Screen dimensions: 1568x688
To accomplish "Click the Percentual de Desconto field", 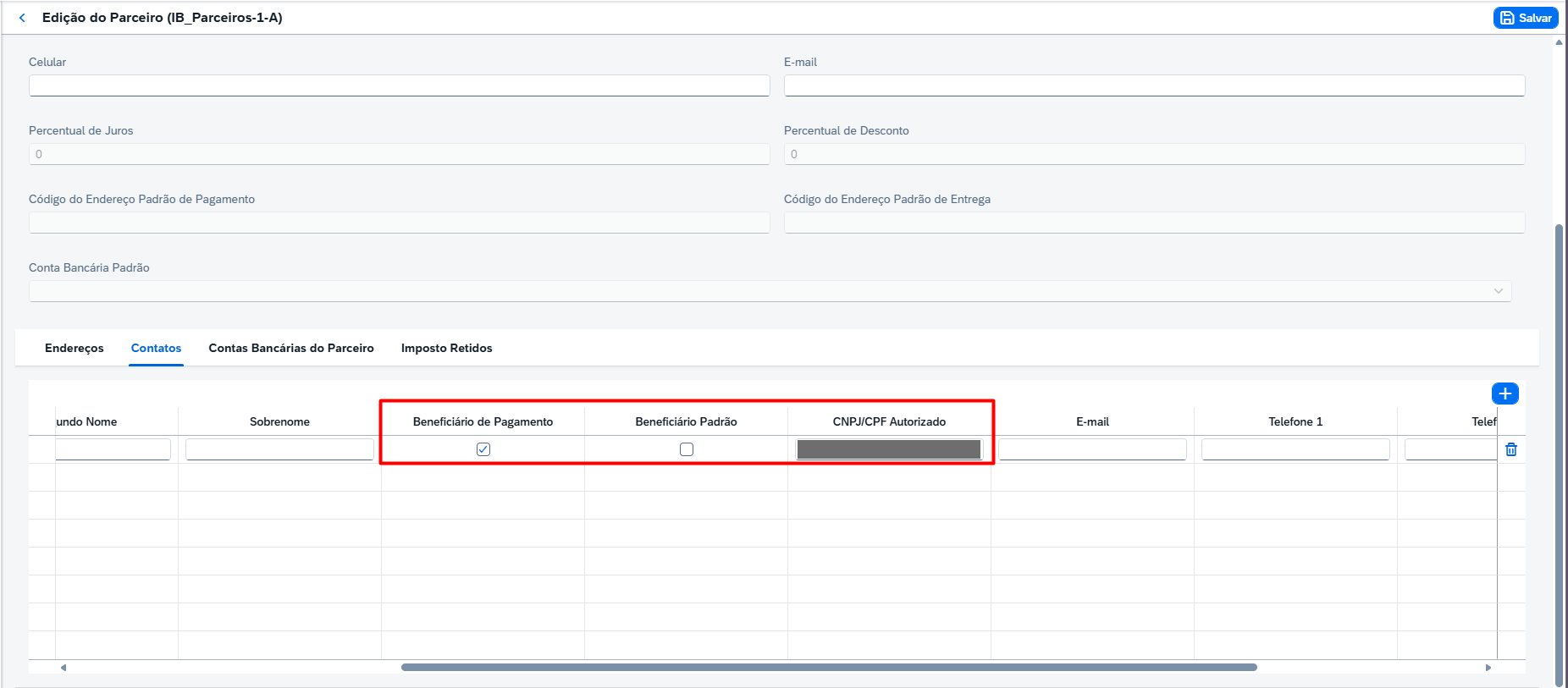I will click(1154, 154).
